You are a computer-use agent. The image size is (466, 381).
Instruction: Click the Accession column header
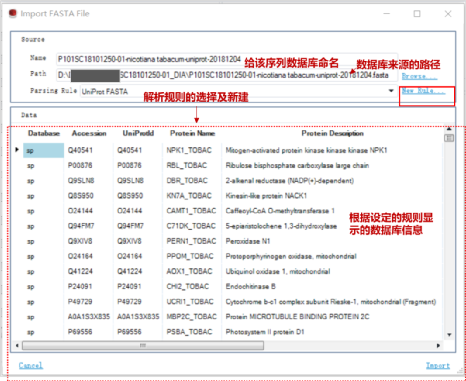[x=89, y=133]
